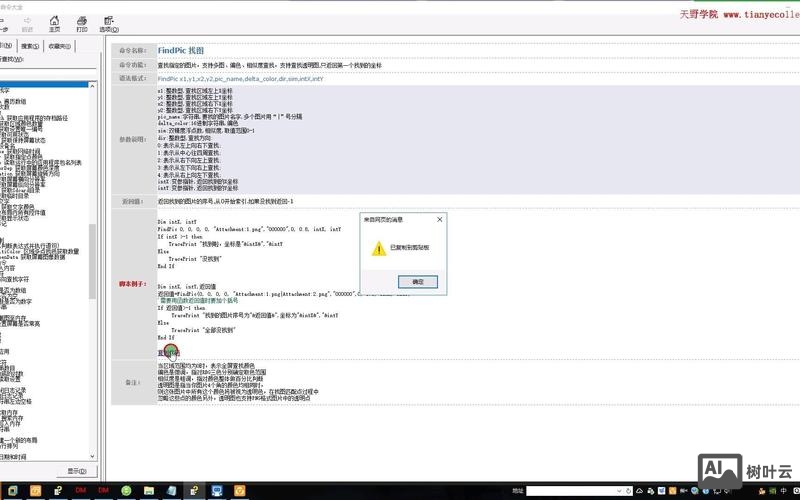This screenshot has width=800, height=500.
Task: Open the green circle app on the taskbar
Action: tap(129, 490)
